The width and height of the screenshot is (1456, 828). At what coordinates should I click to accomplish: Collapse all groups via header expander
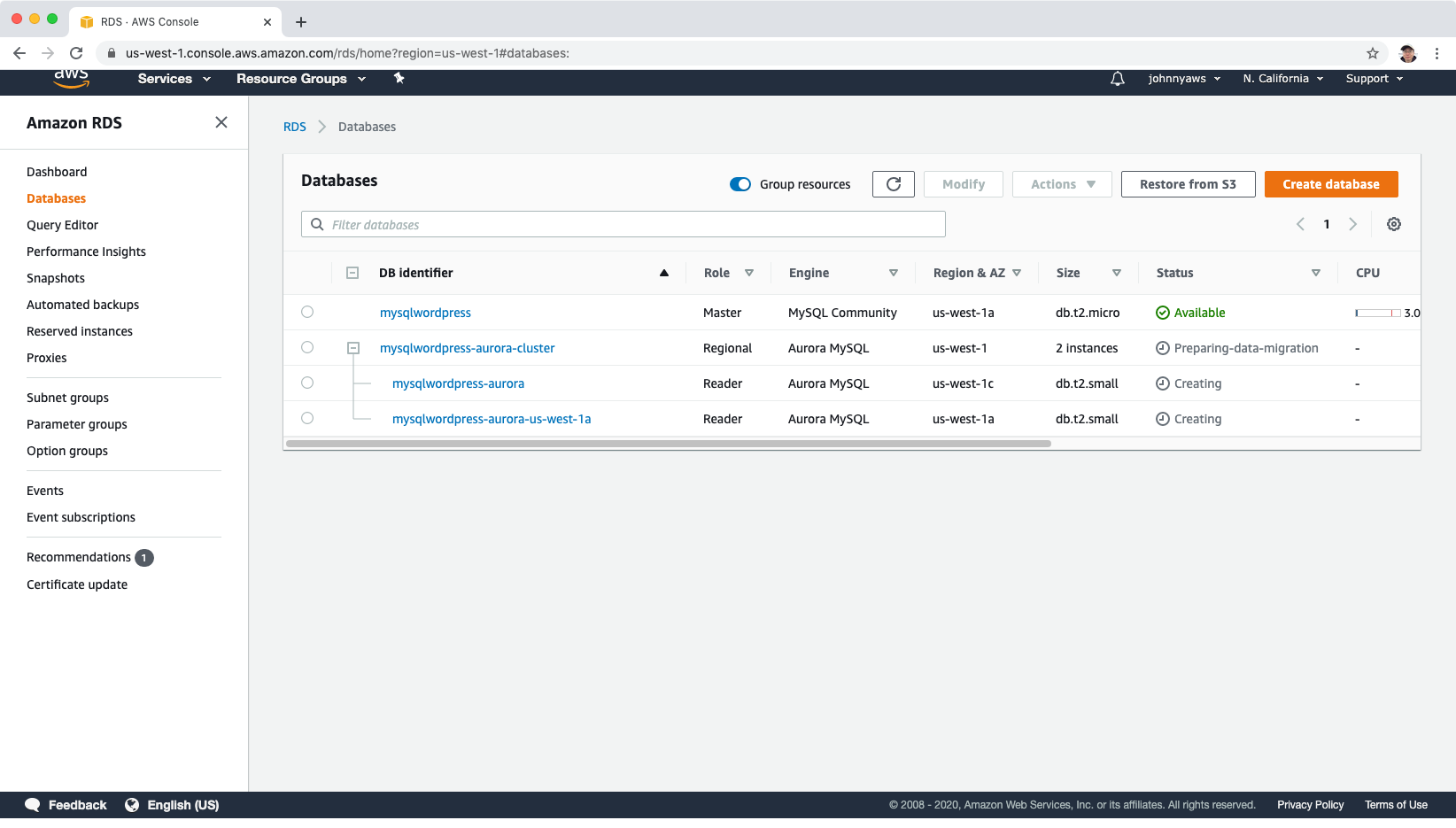352,273
